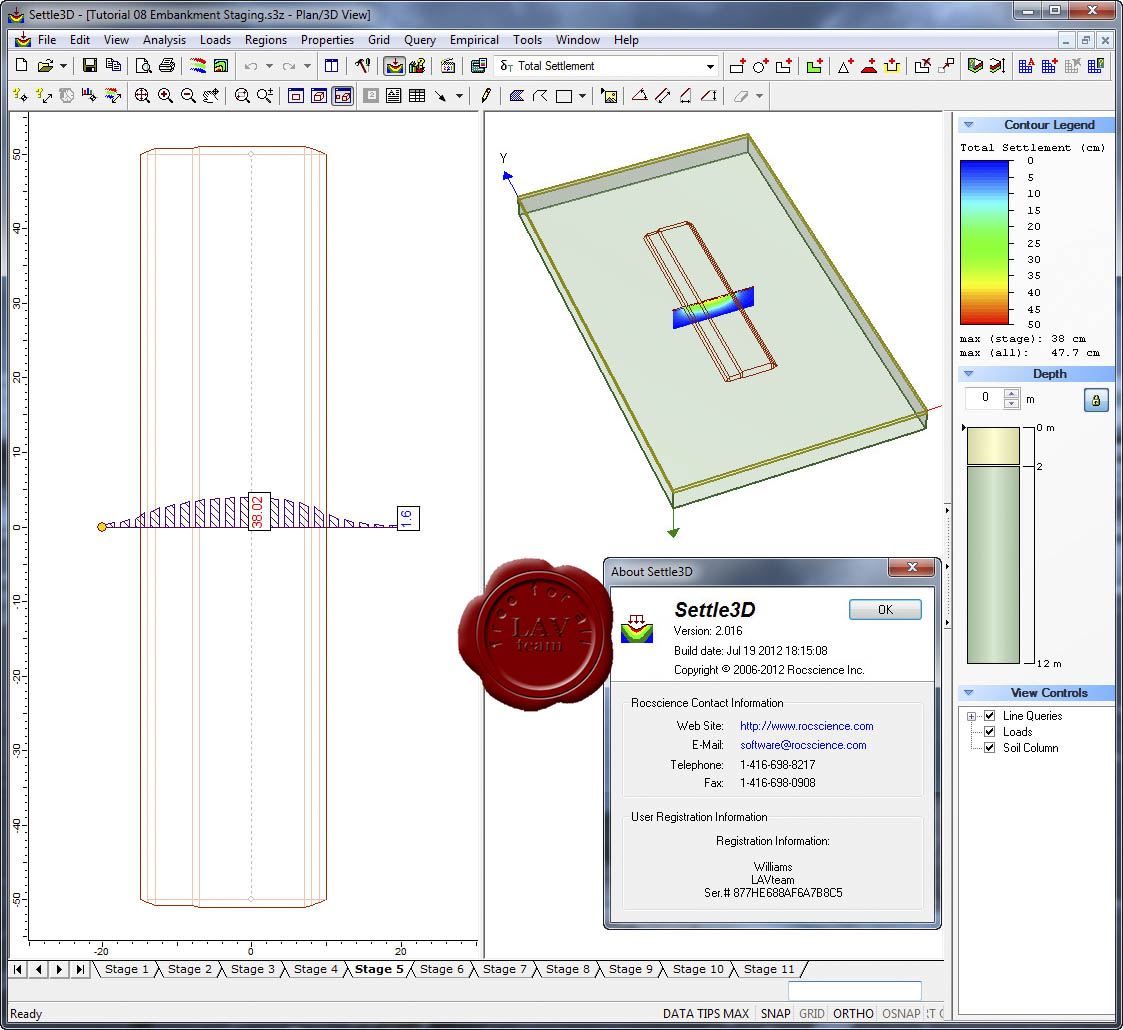The height and width of the screenshot is (1030, 1123).
Task: Collapse the View Controls panel
Action: click(968, 693)
